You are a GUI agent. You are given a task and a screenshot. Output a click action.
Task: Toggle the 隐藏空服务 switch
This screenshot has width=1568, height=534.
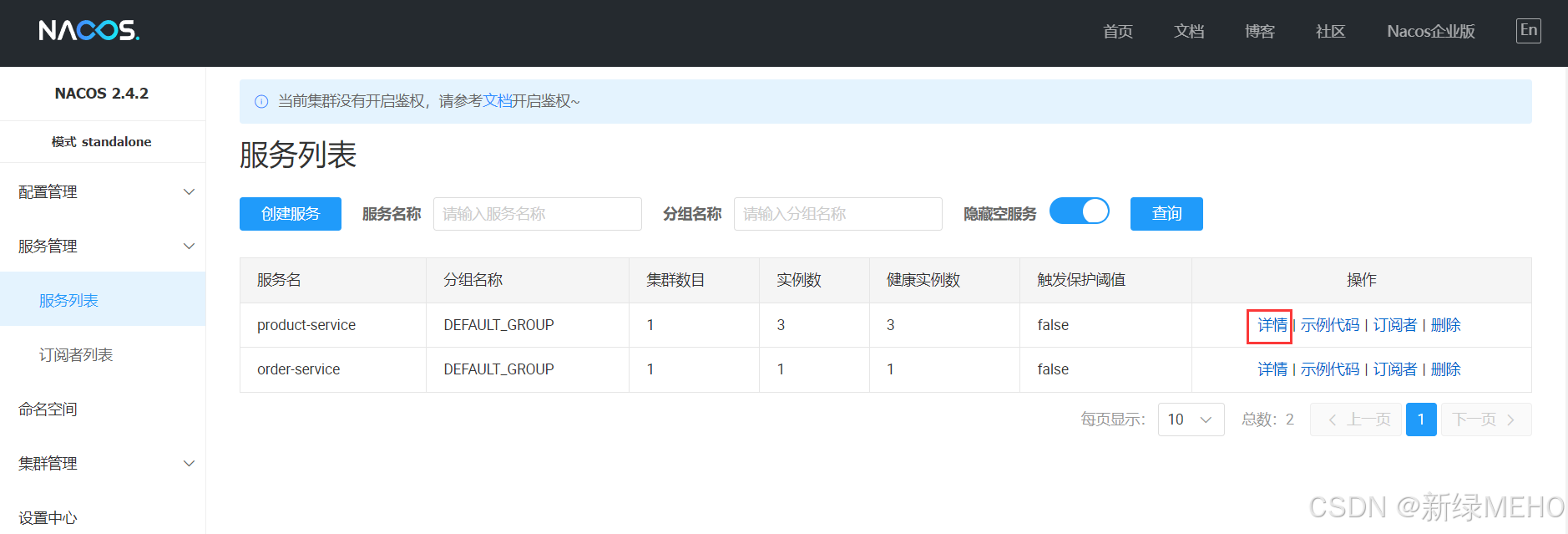pos(1079,211)
